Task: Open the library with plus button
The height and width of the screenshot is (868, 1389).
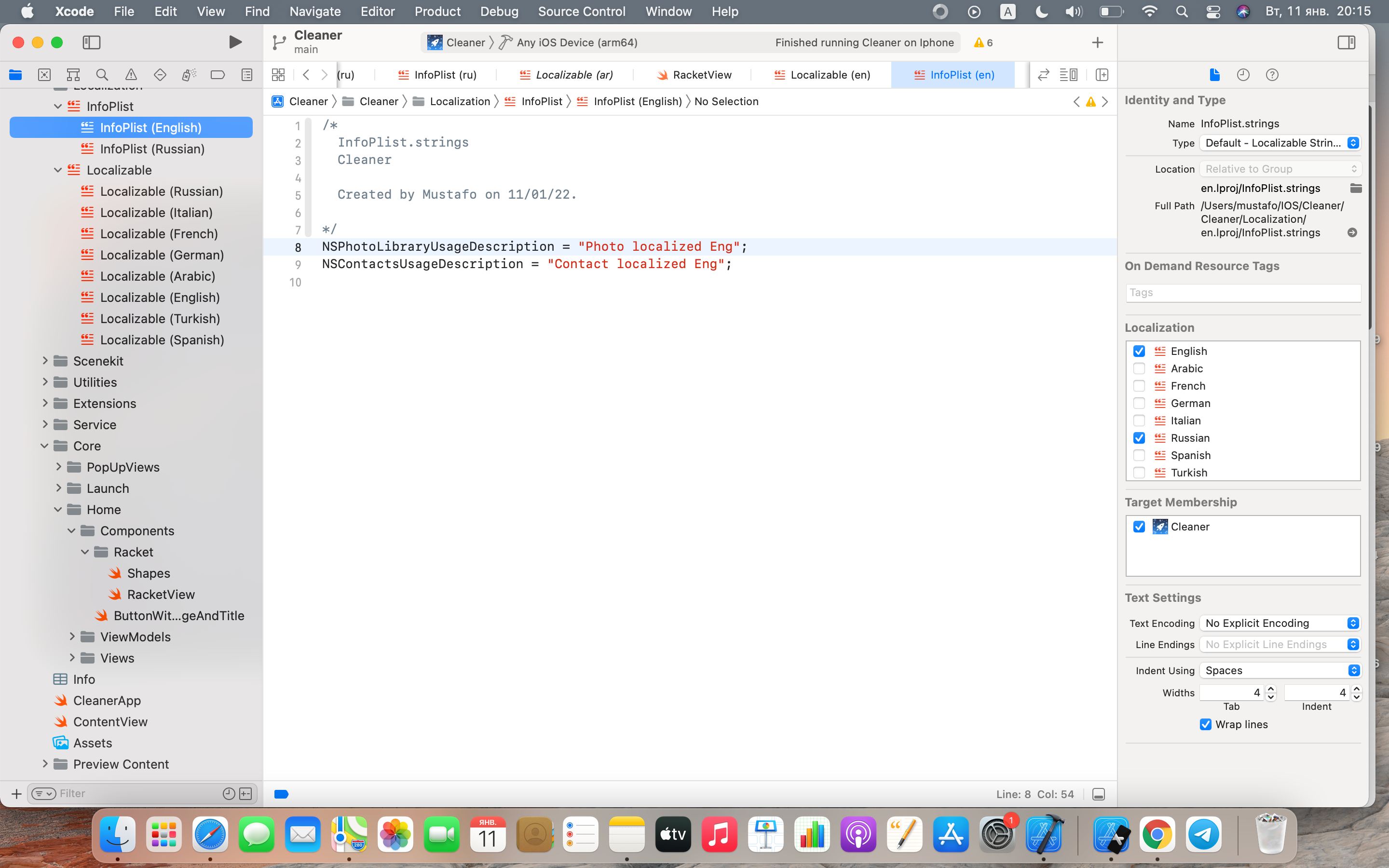Action: coord(1097,42)
